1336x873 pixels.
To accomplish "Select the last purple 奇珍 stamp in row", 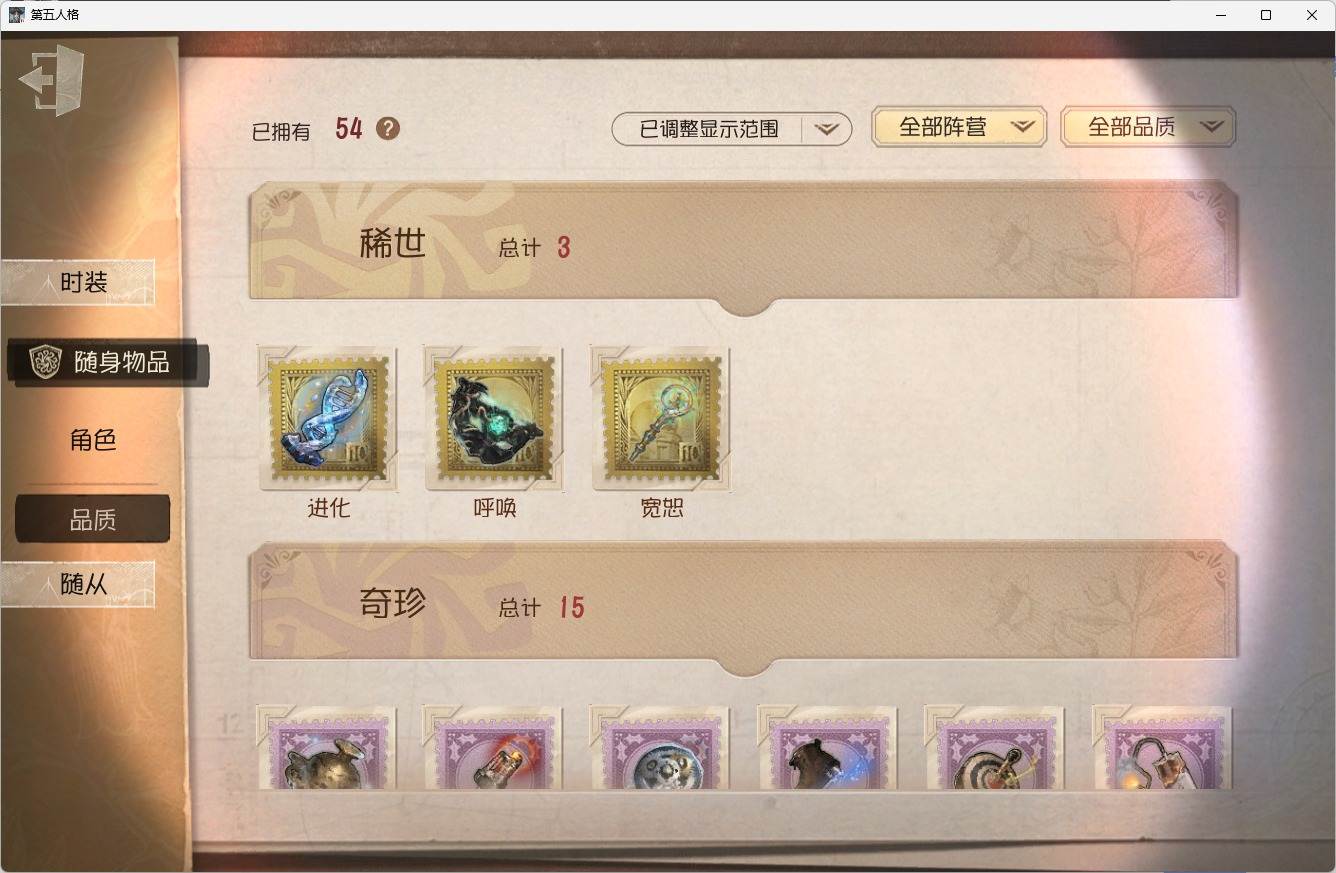I will 1162,747.
